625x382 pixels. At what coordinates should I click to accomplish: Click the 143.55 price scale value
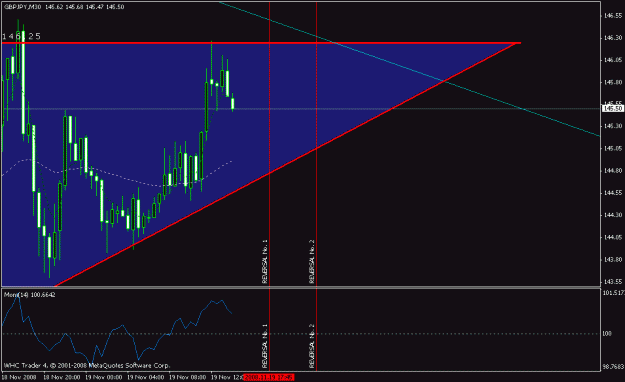(x=613, y=282)
